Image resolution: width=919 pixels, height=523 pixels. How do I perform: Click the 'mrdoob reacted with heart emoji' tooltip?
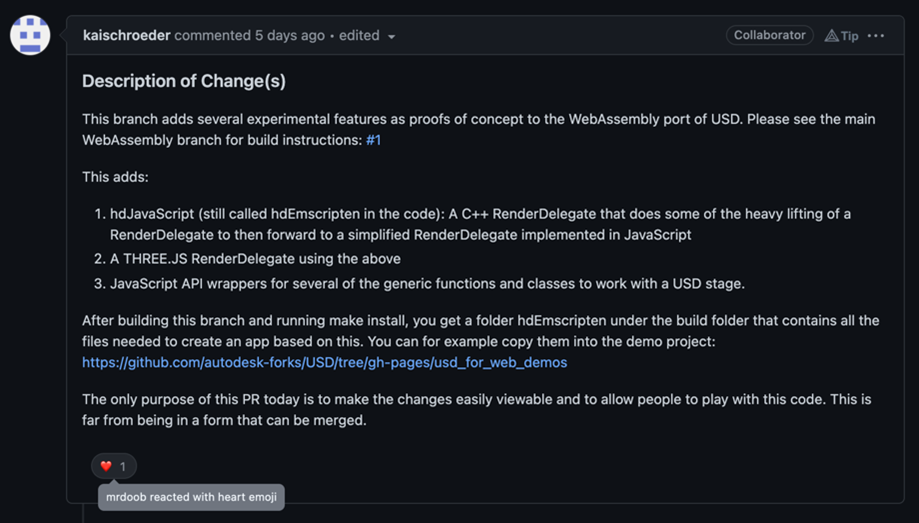coord(191,497)
